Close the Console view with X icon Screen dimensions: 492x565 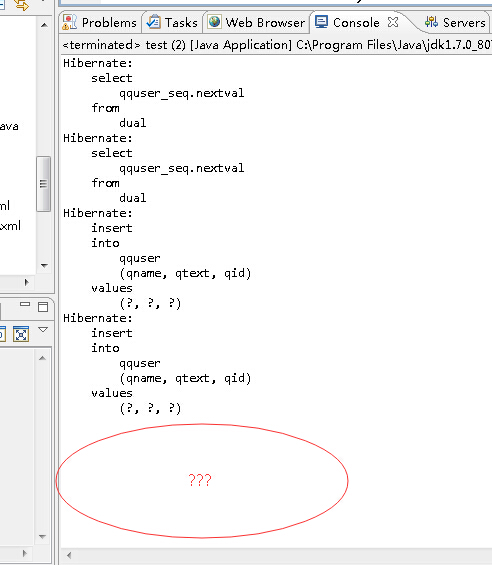tap(393, 22)
